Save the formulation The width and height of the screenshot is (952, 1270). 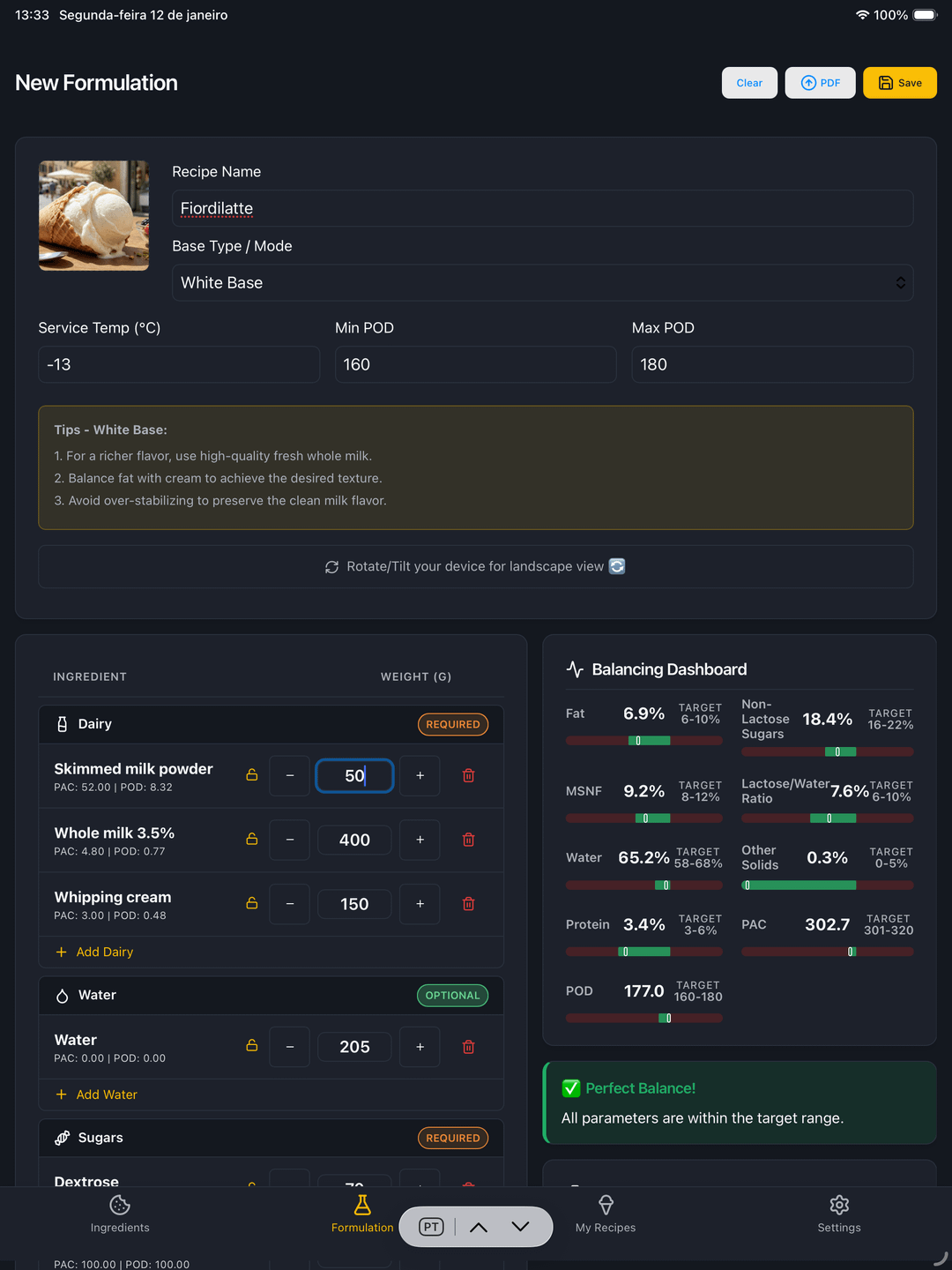899,83
